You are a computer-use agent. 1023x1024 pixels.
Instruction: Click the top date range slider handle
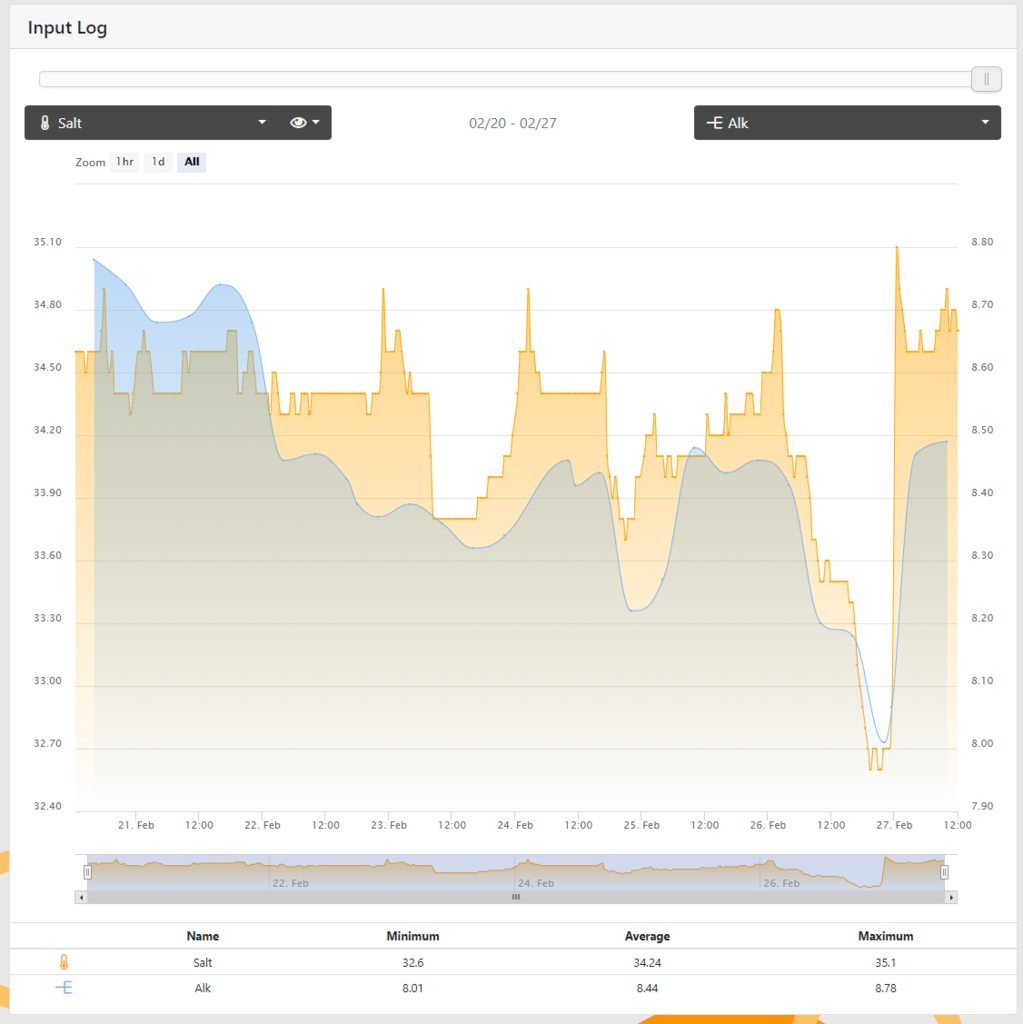[x=986, y=79]
